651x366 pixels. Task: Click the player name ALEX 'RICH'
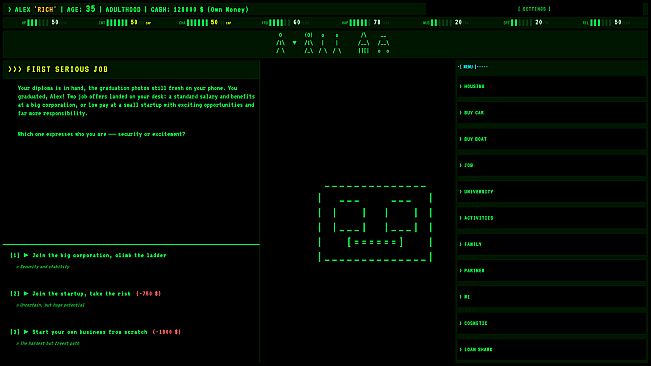click(35, 9)
